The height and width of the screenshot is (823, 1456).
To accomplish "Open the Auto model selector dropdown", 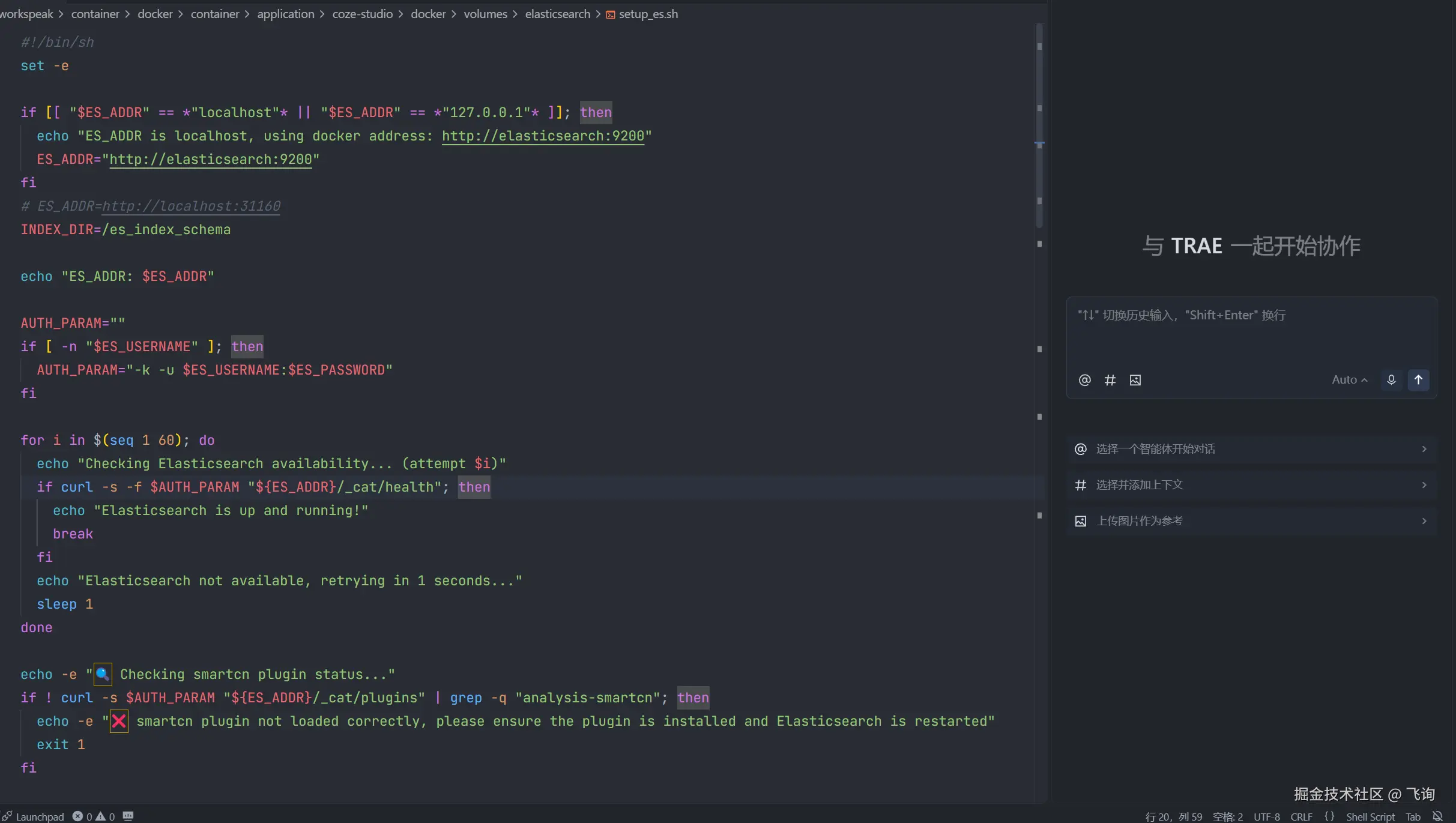I will coord(1349,380).
